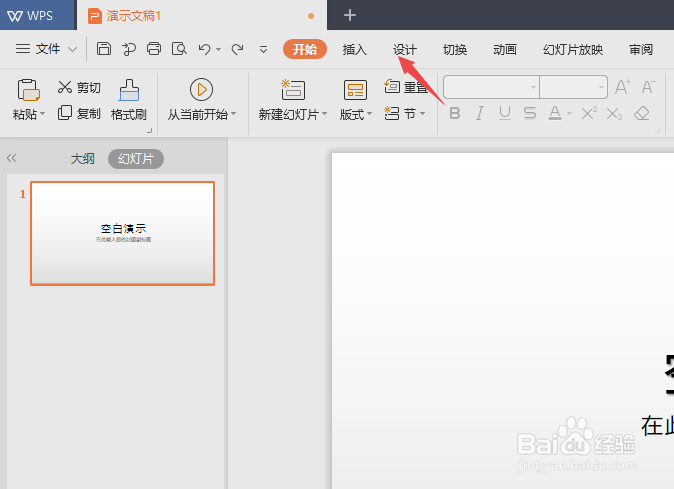674x489 pixels.
Task: Expand the 文件 menu dropdown chevron
Action: 73,49
